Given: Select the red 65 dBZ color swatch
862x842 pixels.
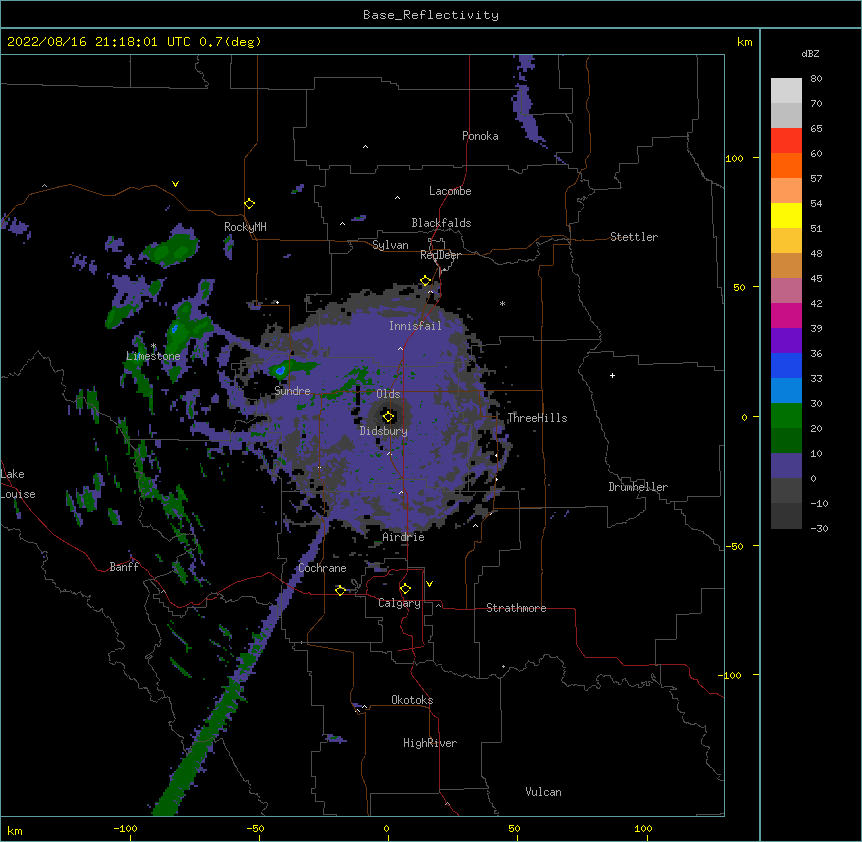Looking at the screenshot, I should tap(786, 140).
